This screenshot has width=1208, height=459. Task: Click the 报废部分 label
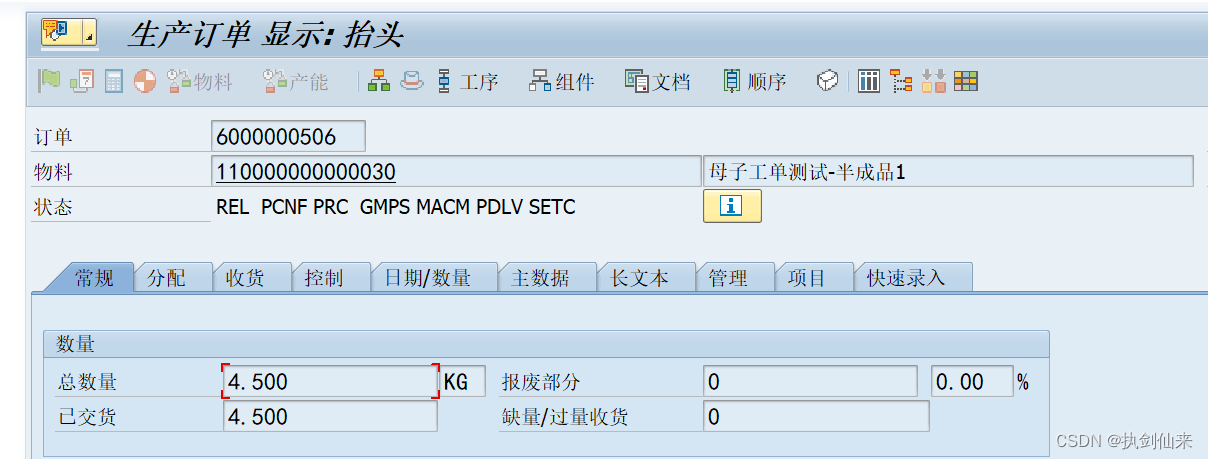tap(541, 382)
